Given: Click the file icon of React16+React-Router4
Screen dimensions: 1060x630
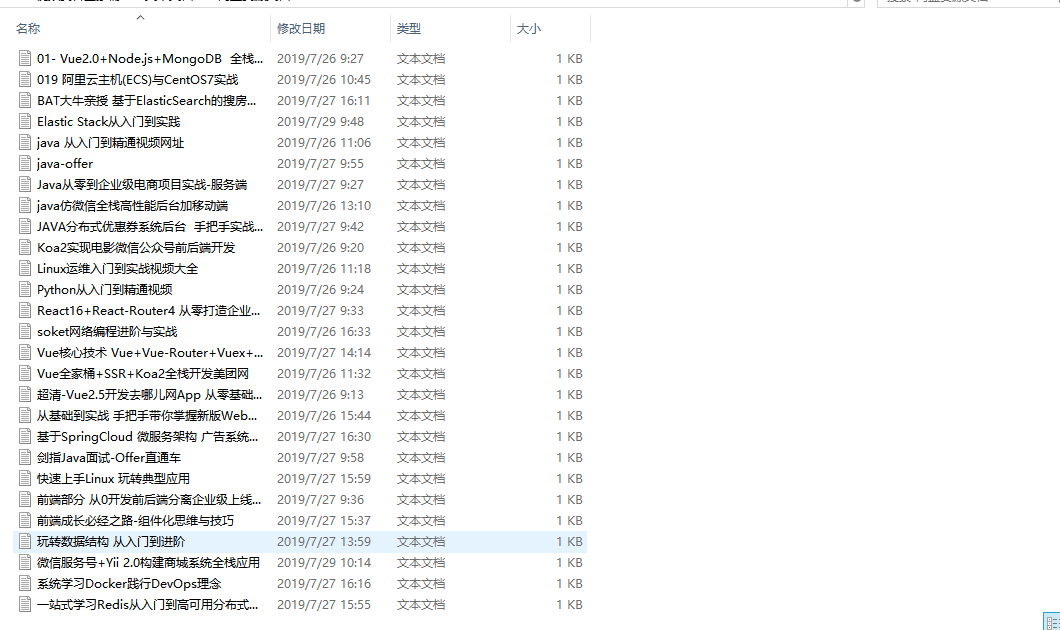Looking at the screenshot, I should click(x=25, y=310).
